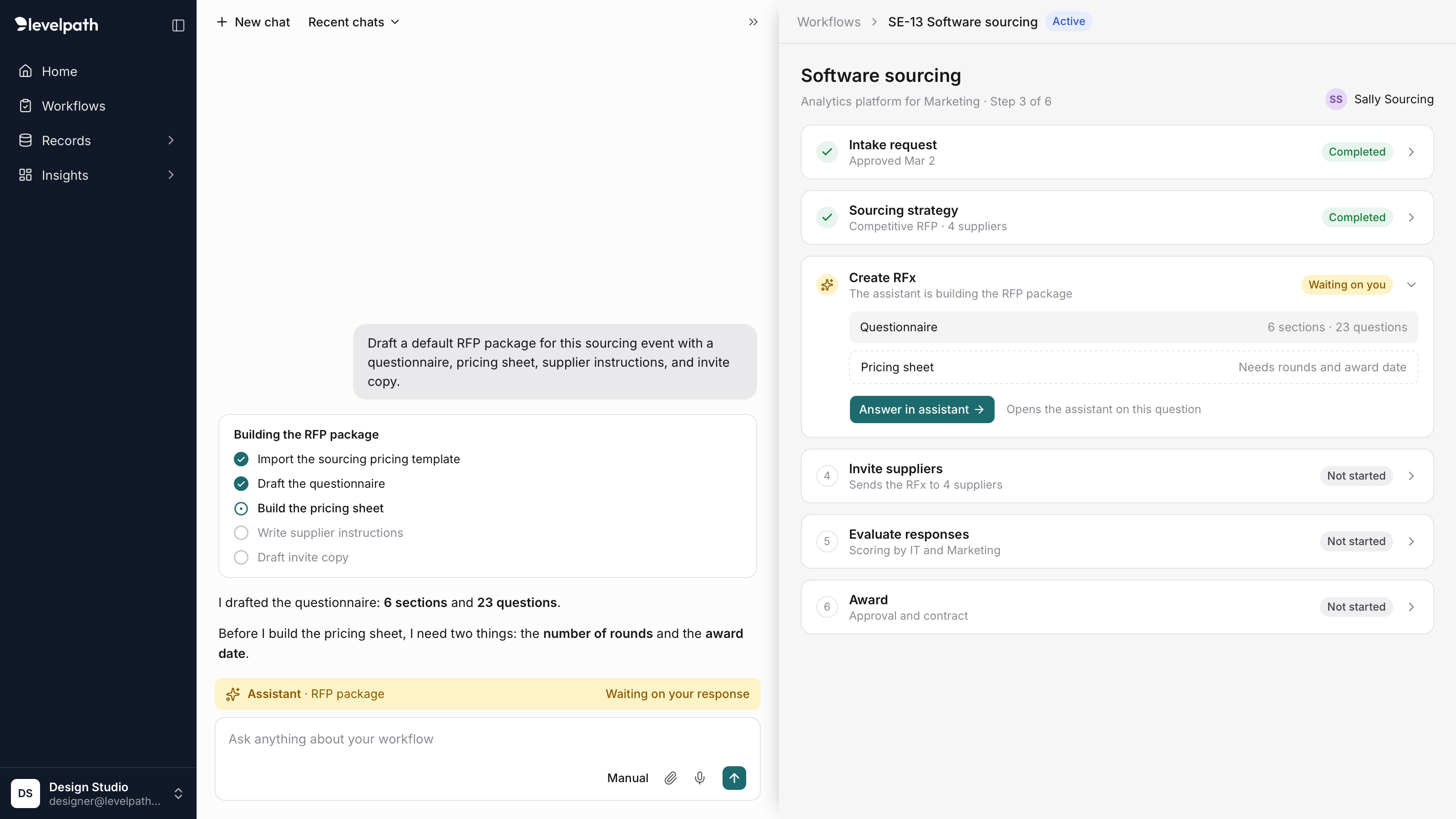Click the Answer in assistant button
The width and height of the screenshot is (1456, 819).
[x=922, y=409]
